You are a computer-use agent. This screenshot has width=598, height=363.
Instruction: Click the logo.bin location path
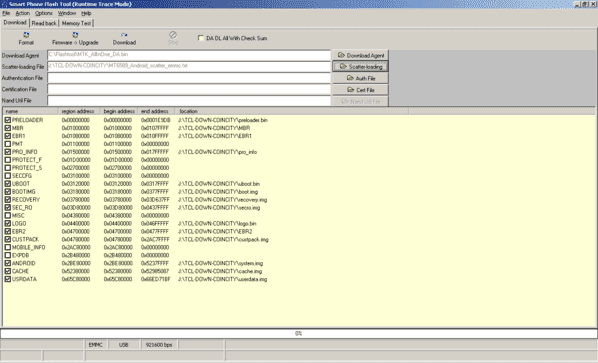point(217,223)
